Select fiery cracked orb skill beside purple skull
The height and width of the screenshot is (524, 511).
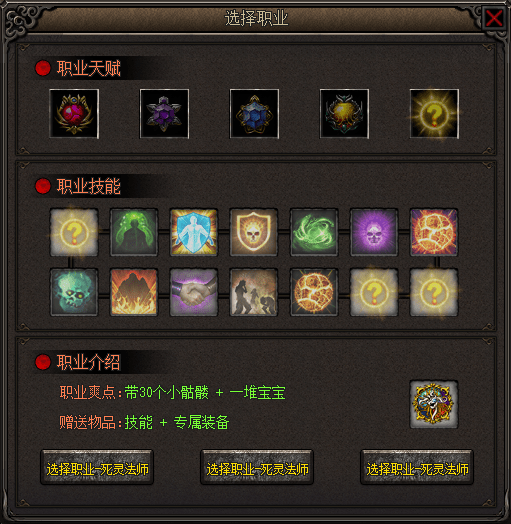[x=434, y=232]
